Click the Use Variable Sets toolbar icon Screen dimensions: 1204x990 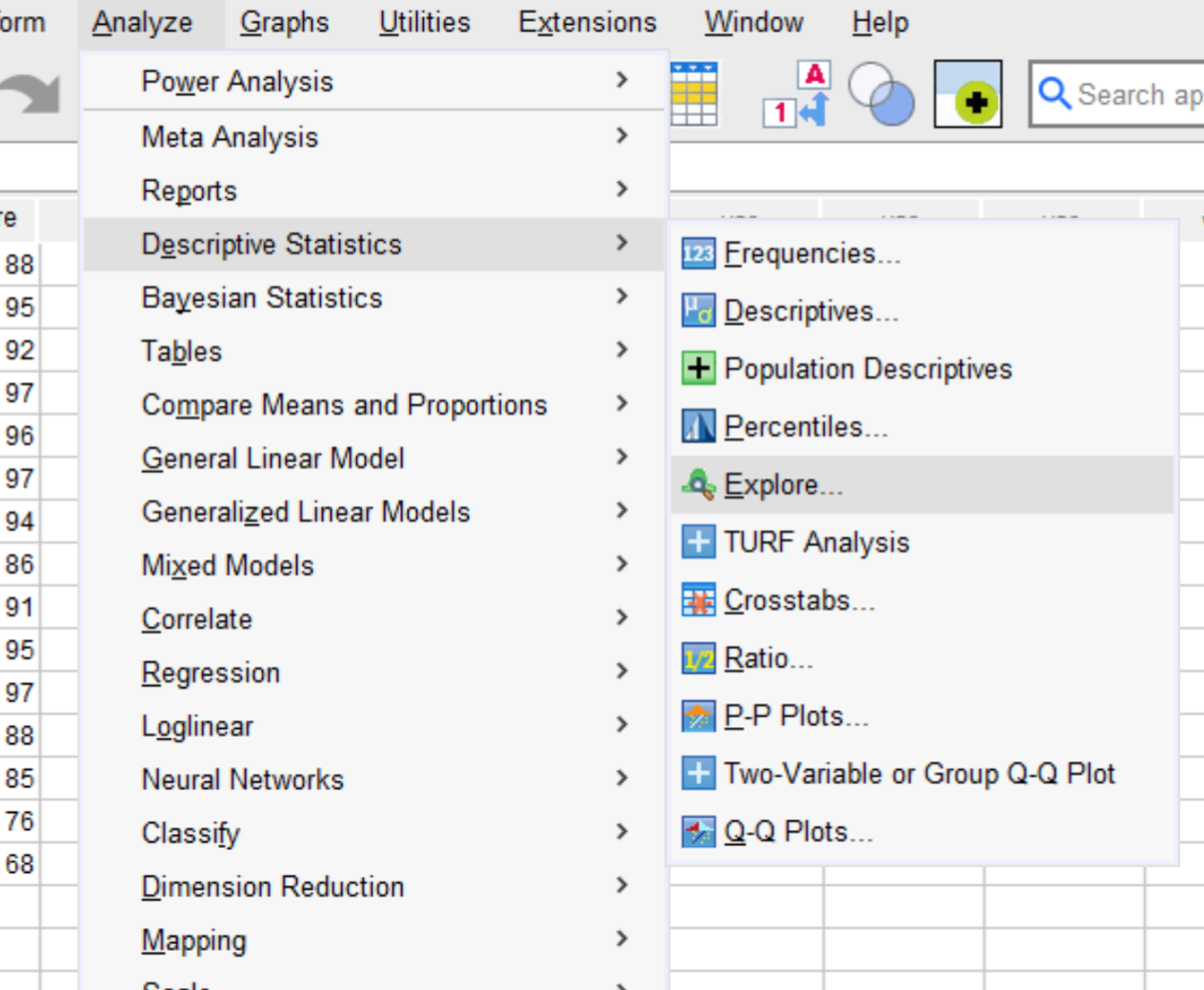(880, 93)
